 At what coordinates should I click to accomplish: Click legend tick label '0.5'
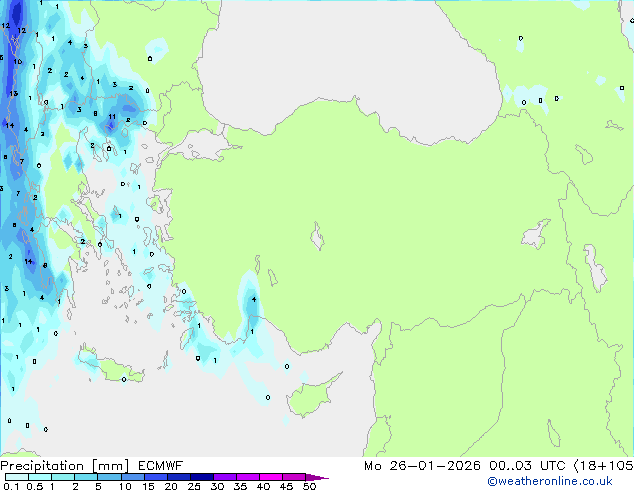coord(35,486)
